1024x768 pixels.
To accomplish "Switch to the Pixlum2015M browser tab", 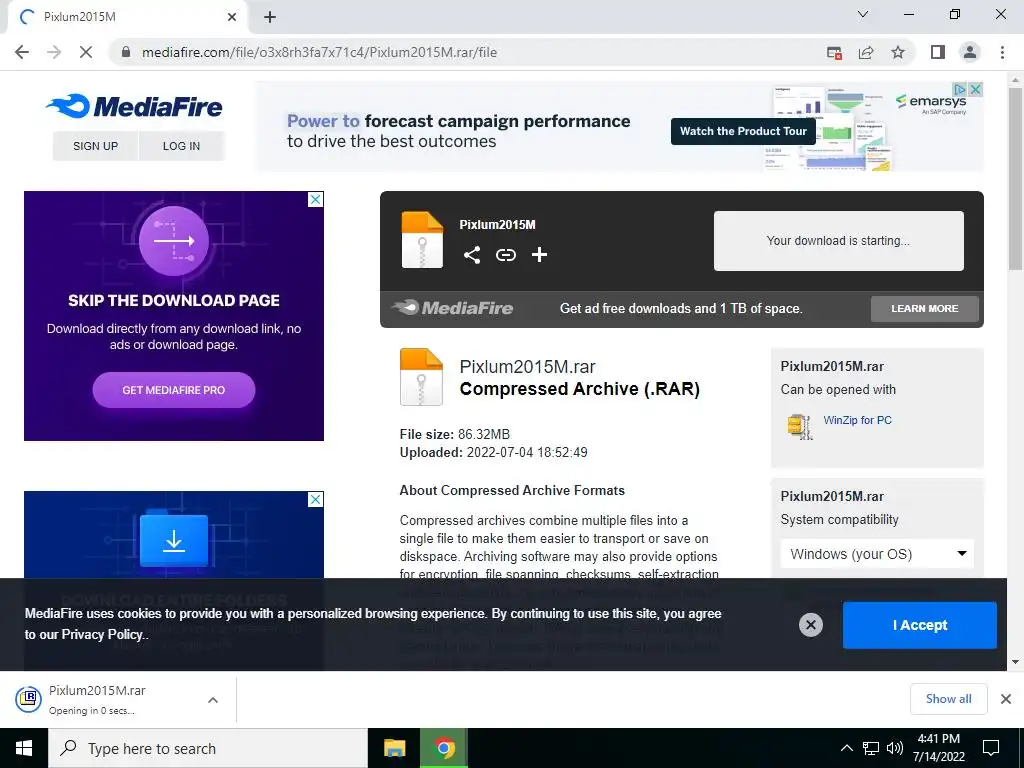I will 127,17.
